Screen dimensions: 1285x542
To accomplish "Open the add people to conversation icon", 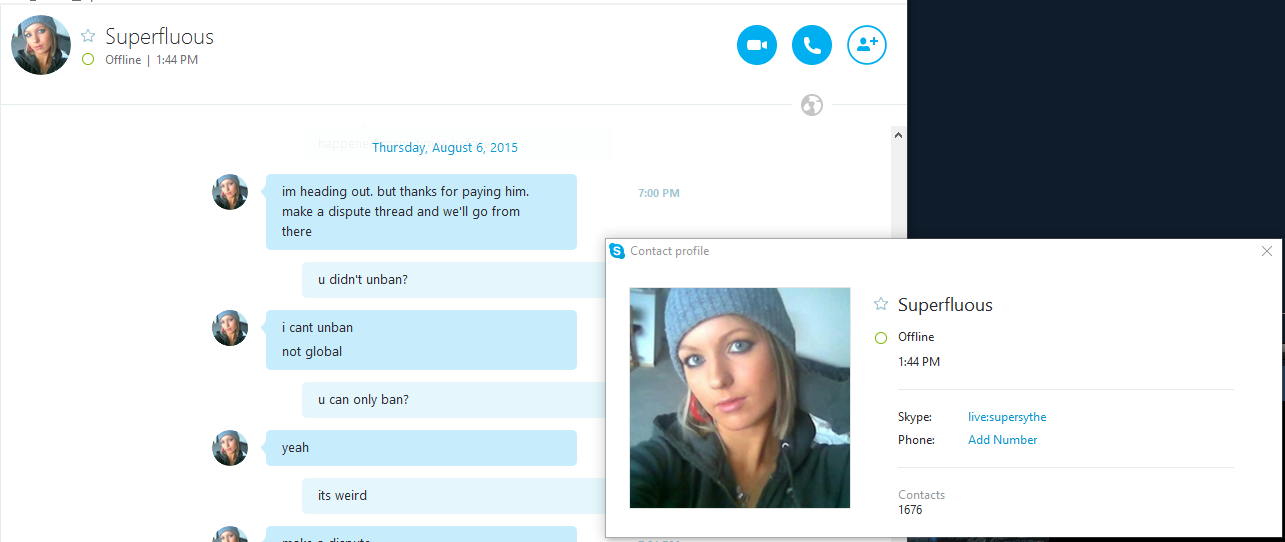I will 867,45.
